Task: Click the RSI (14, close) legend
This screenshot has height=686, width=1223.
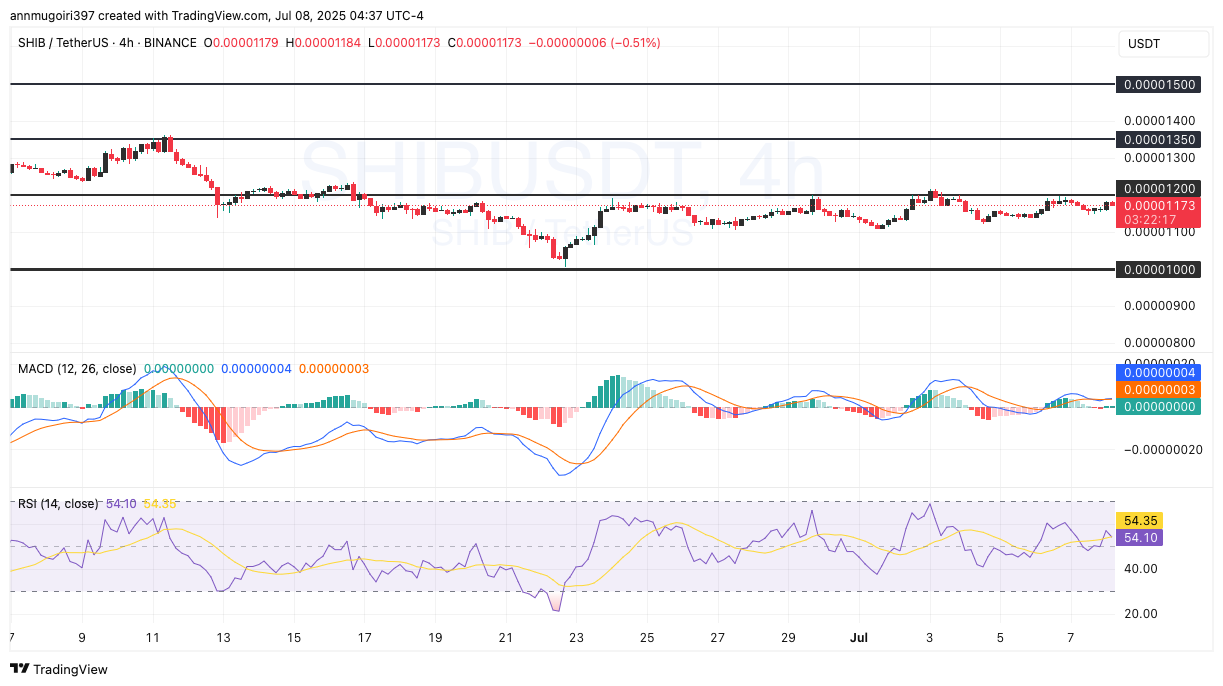Action: point(58,504)
